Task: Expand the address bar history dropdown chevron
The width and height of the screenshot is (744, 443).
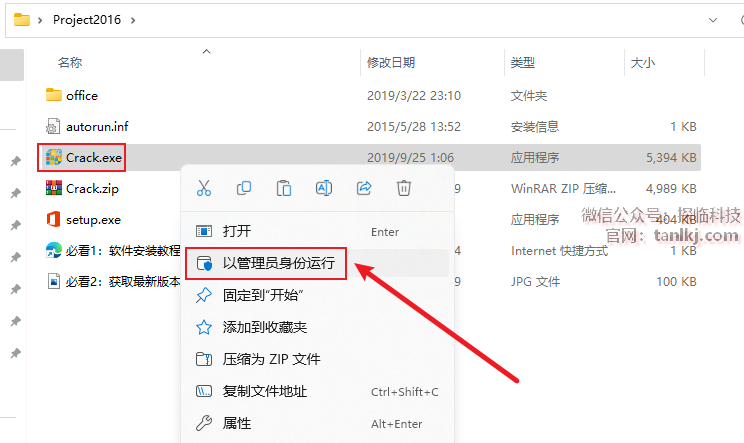Action: click(713, 20)
